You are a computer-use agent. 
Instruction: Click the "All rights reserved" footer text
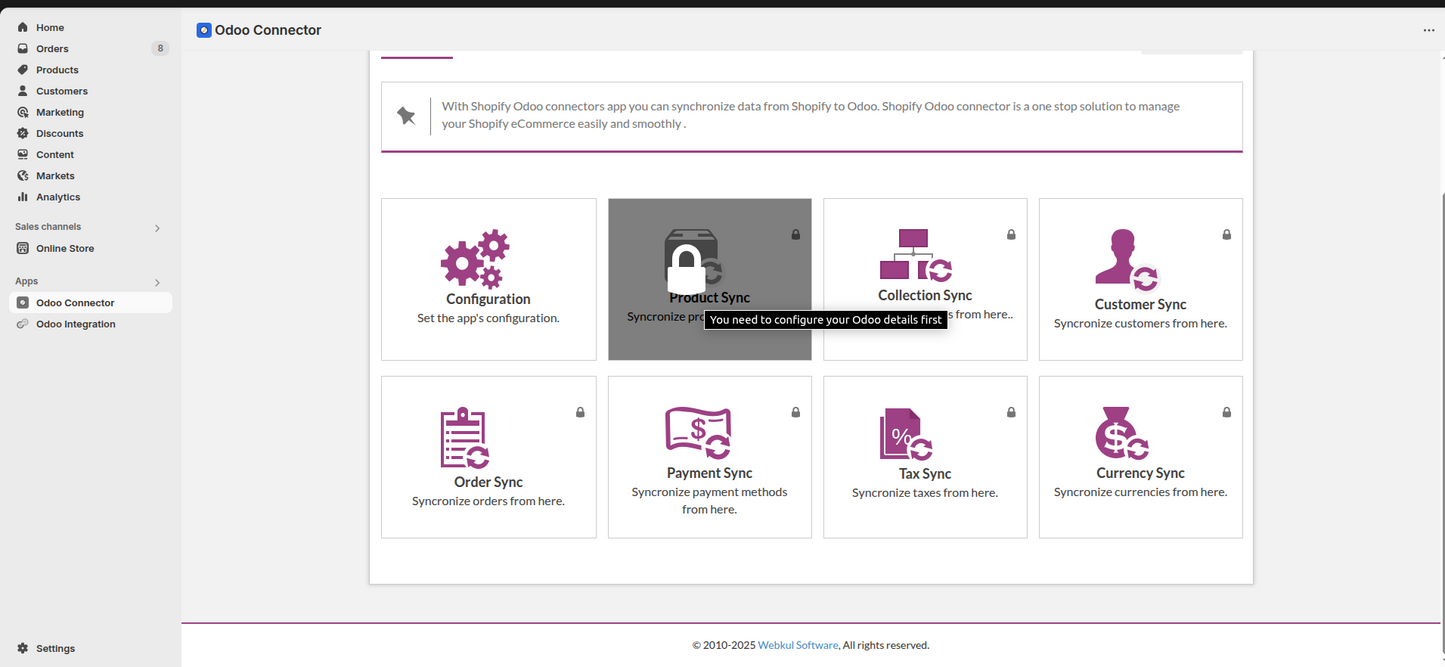886,645
